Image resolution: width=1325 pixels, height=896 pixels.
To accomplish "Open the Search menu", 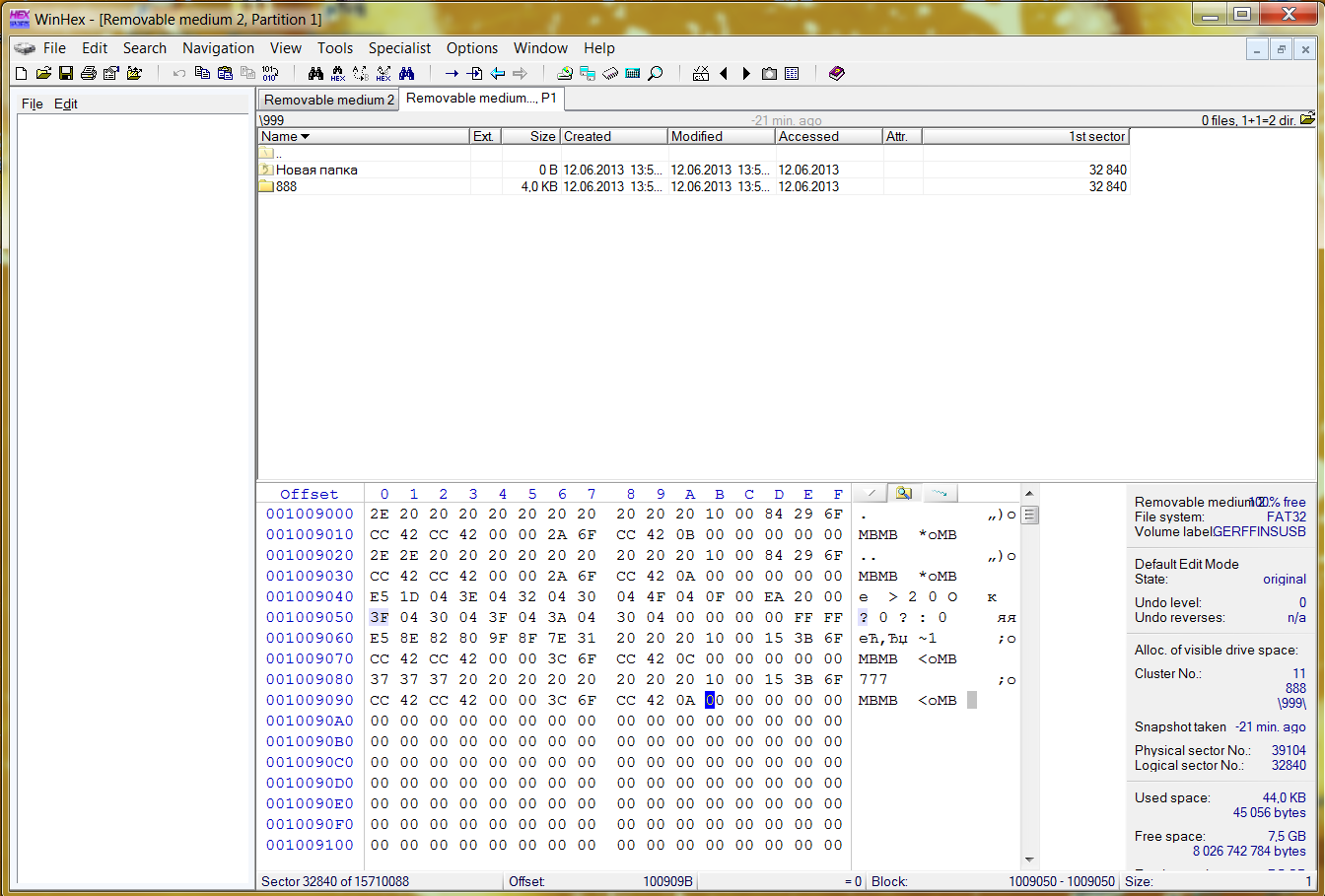I will (x=145, y=47).
